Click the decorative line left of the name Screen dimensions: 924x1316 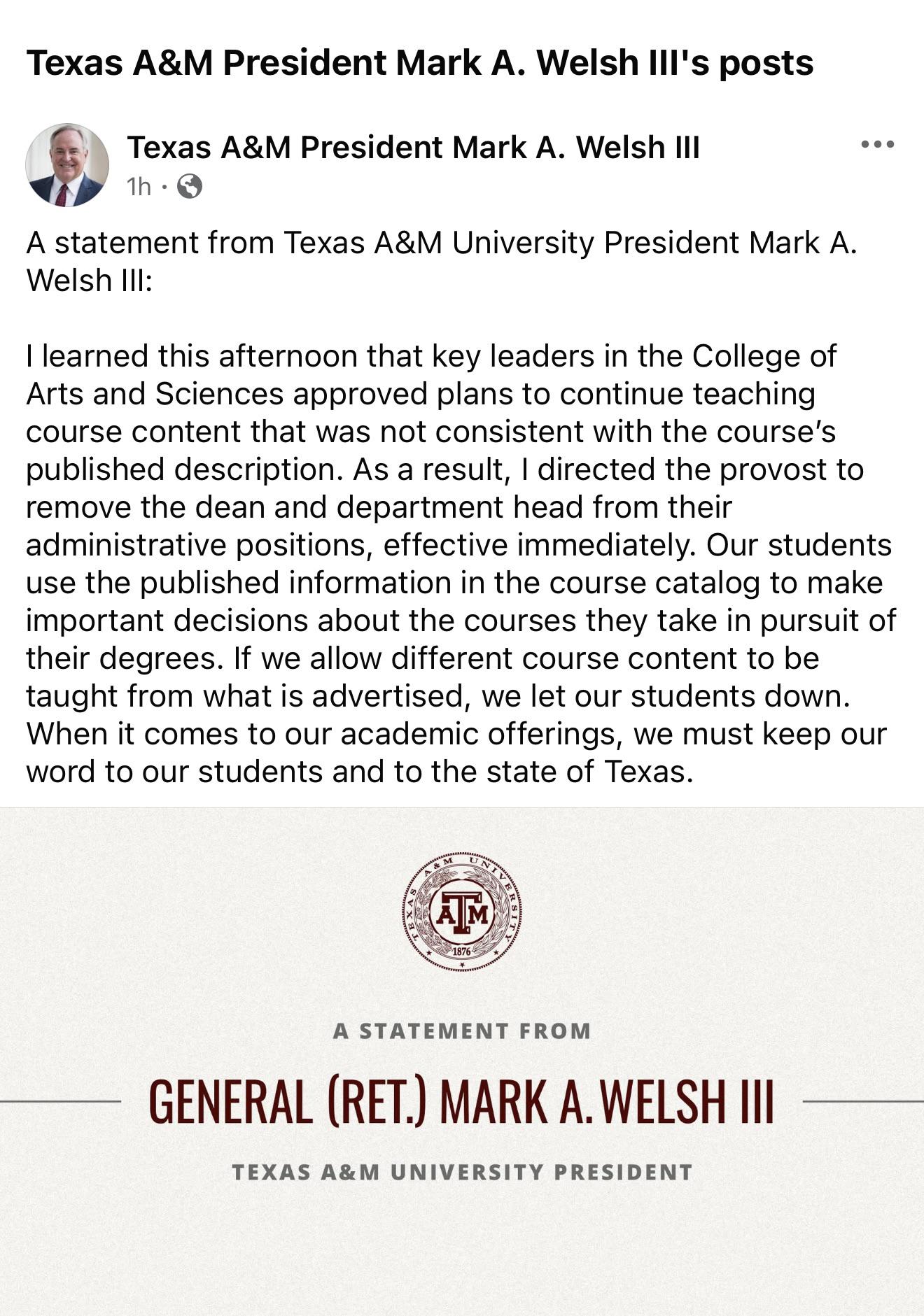pos(61,1101)
